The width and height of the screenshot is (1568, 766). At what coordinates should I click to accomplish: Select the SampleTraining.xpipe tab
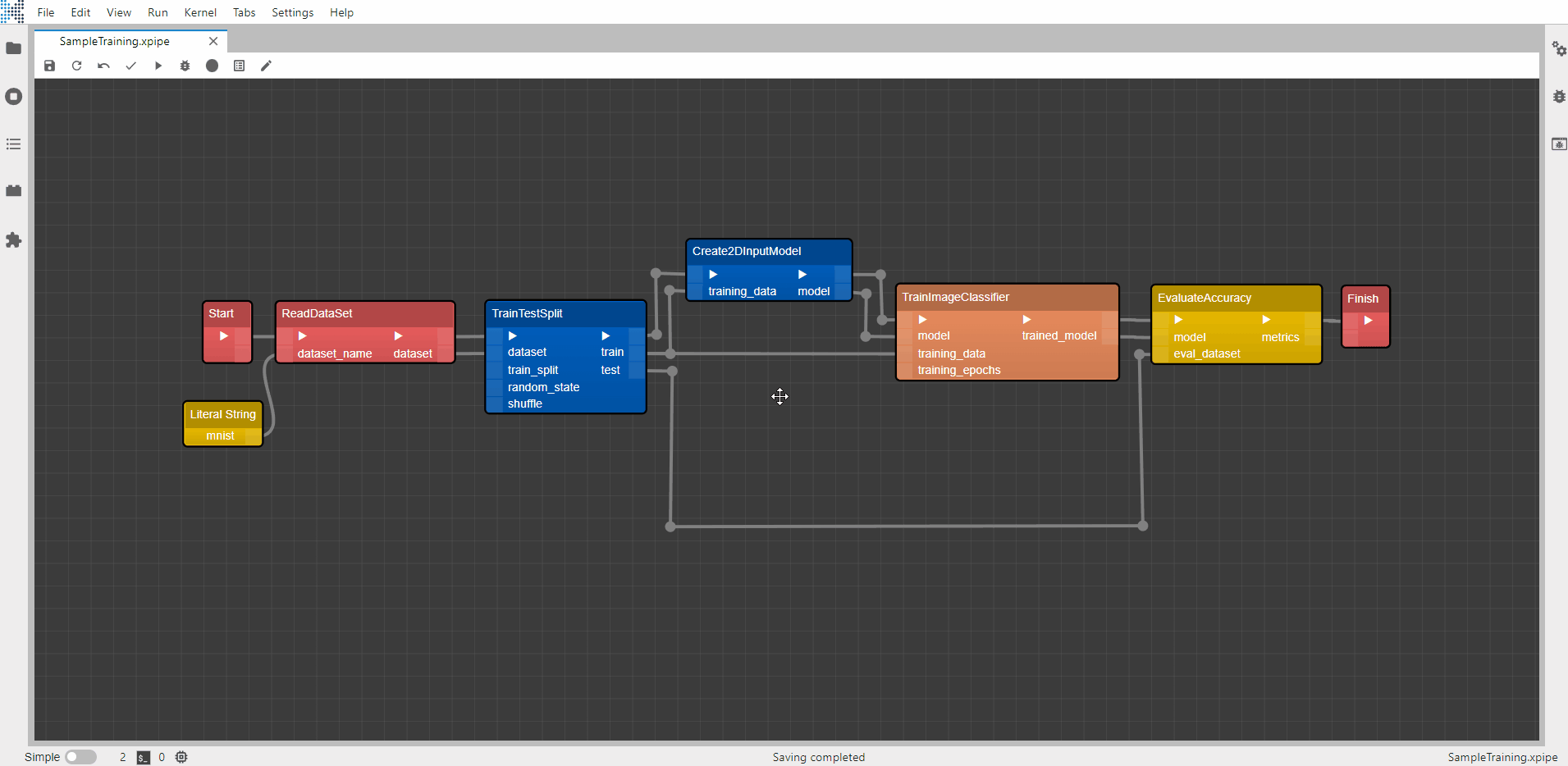[x=115, y=41]
